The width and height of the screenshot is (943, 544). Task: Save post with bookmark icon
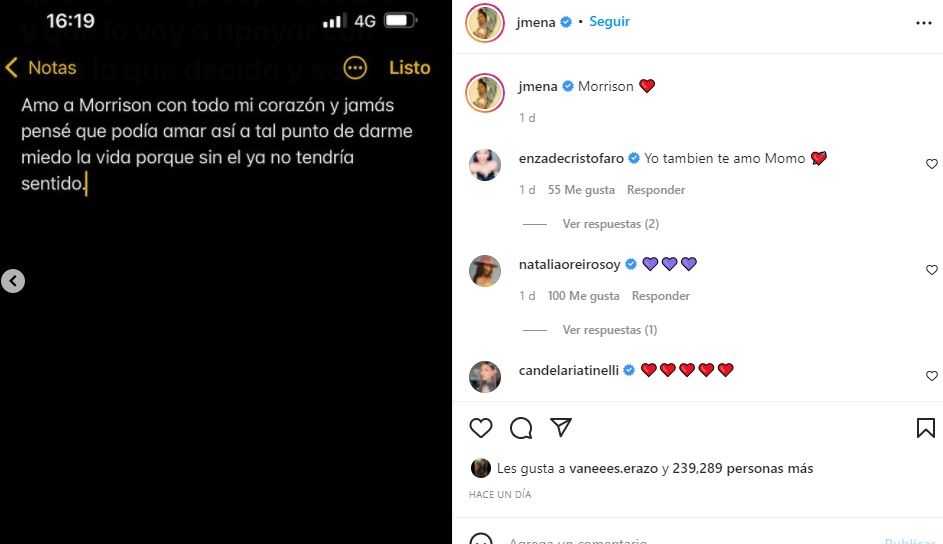(x=926, y=428)
